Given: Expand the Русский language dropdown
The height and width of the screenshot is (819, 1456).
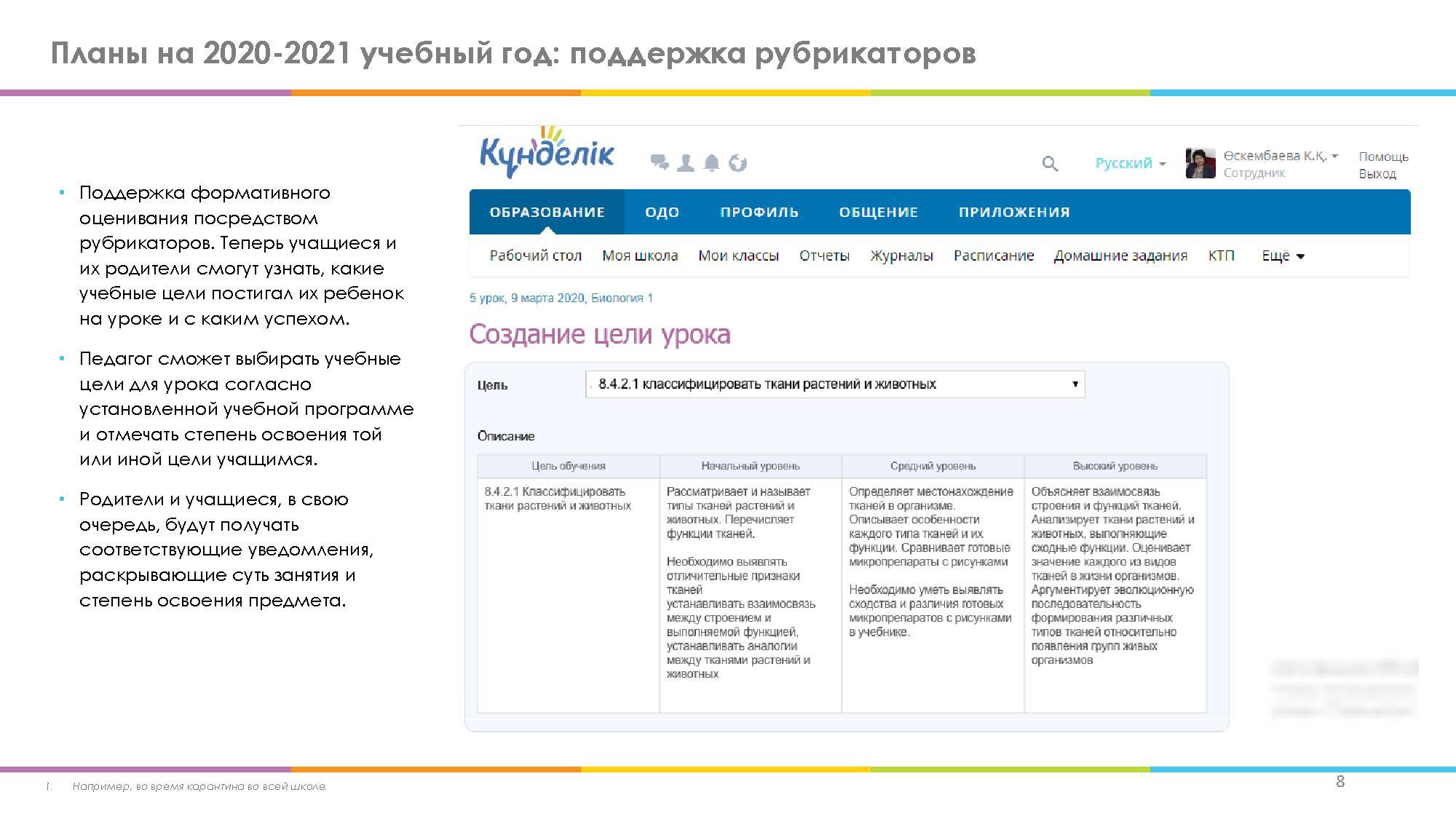Looking at the screenshot, I should [1130, 163].
